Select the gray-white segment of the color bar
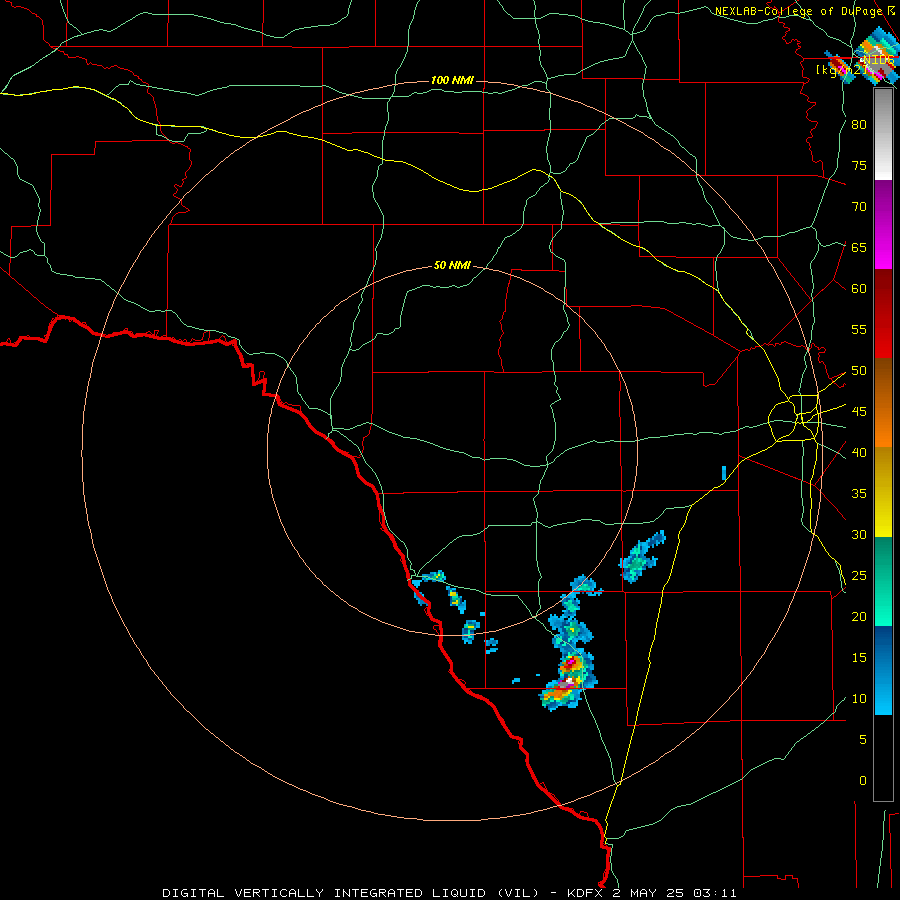900x900 pixels. 883,134
